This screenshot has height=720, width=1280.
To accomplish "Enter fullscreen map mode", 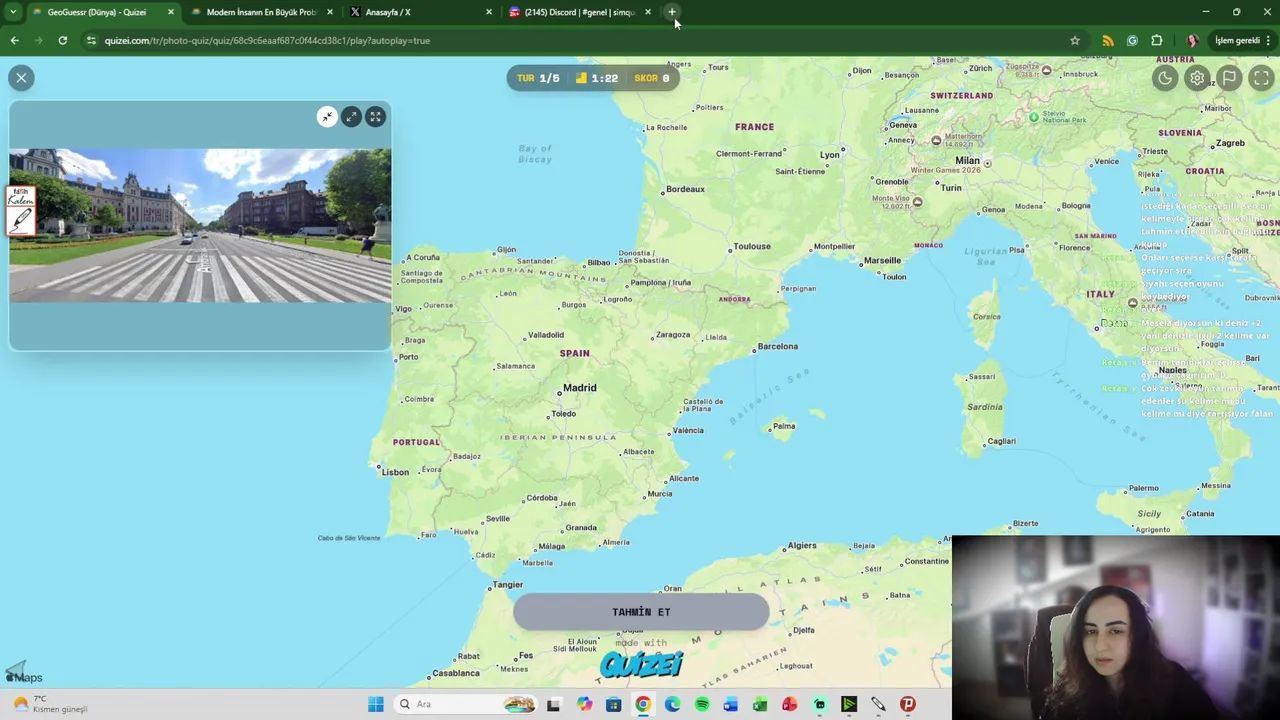I will tap(1261, 78).
